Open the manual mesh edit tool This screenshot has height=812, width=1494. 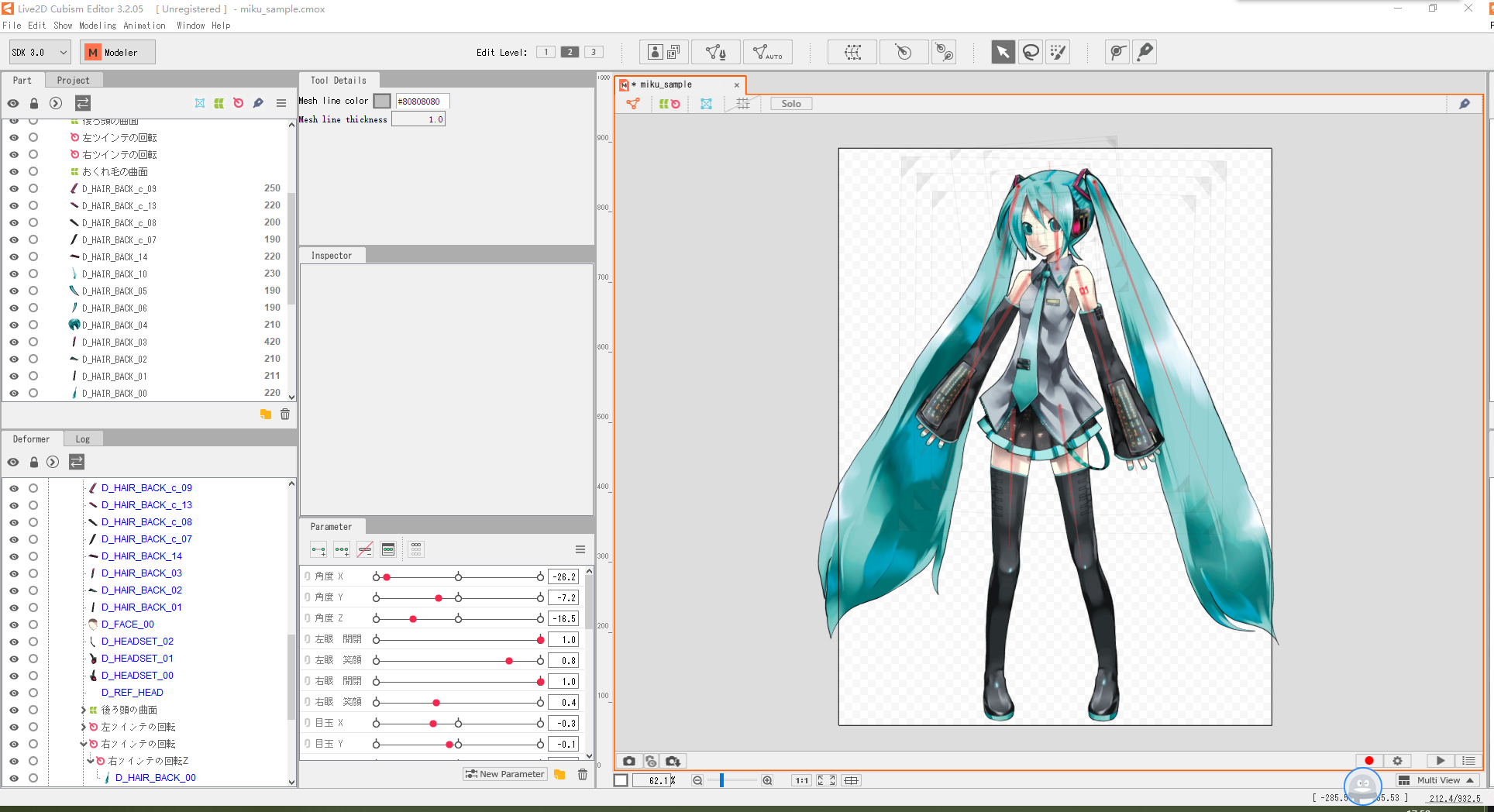click(715, 52)
